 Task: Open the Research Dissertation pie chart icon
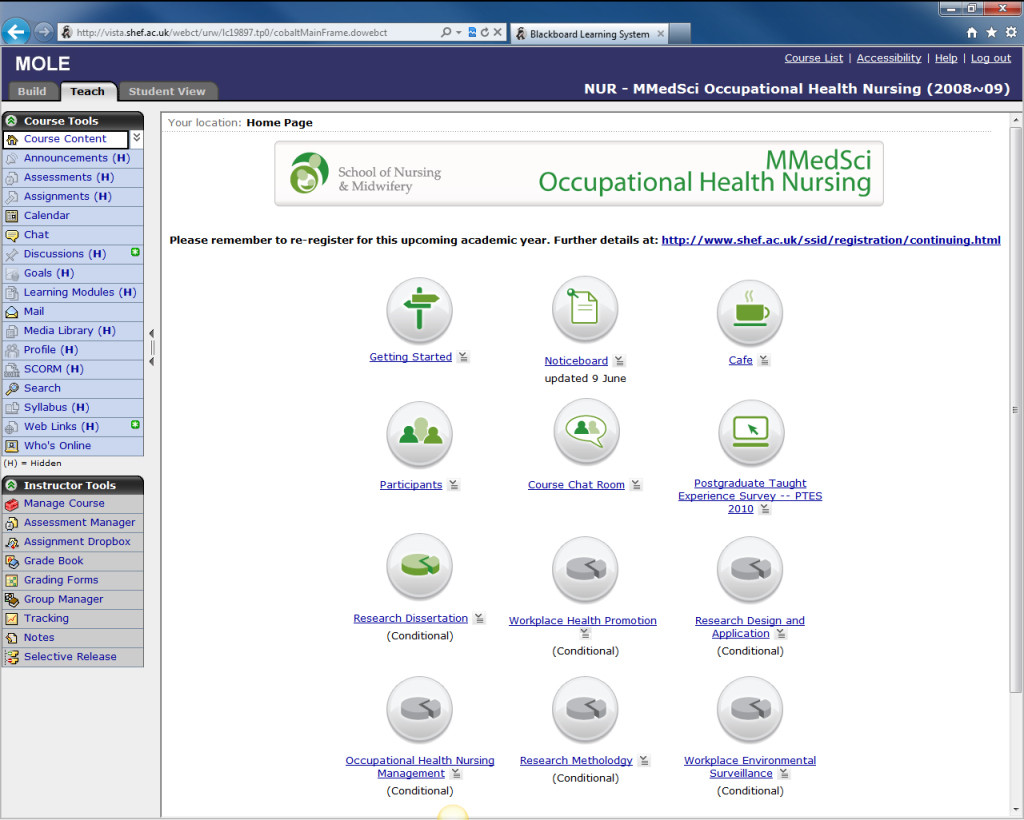pyautogui.click(x=419, y=566)
